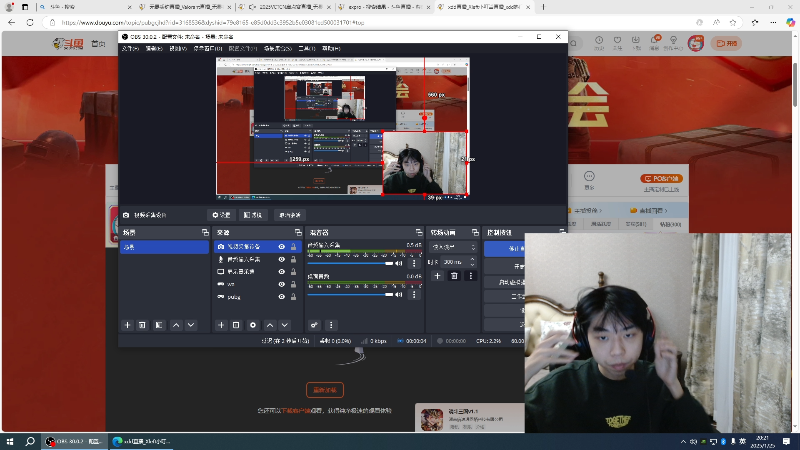Set the desktop audio volume slider
Viewport: 800px width, 450px height.
click(351, 294)
